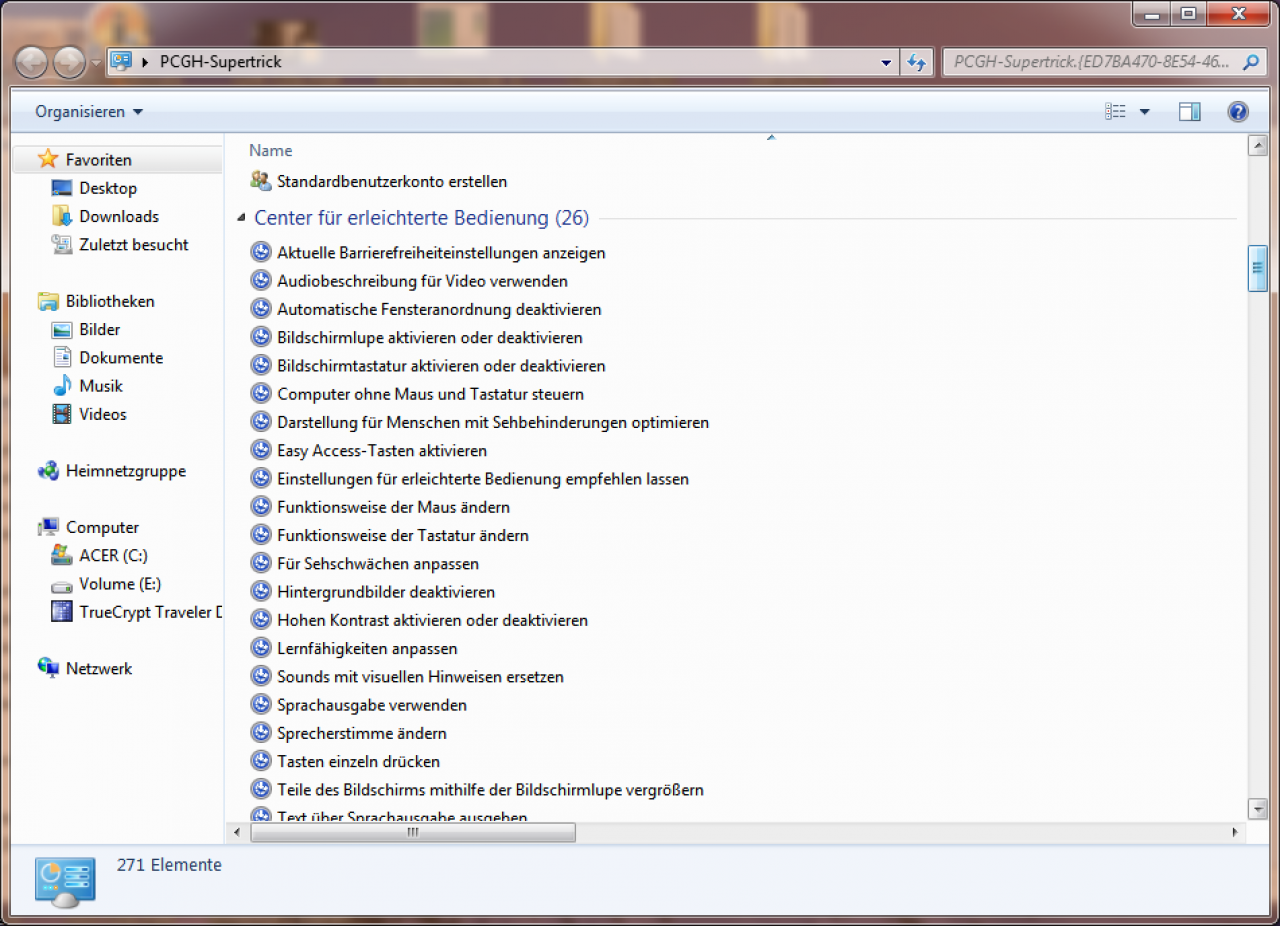Image resolution: width=1280 pixels, height=926 pixels.
Task: Click the Standardbenutzerkonto erstellen user icon
Action: pyautogui.click(x=260, y=181)
